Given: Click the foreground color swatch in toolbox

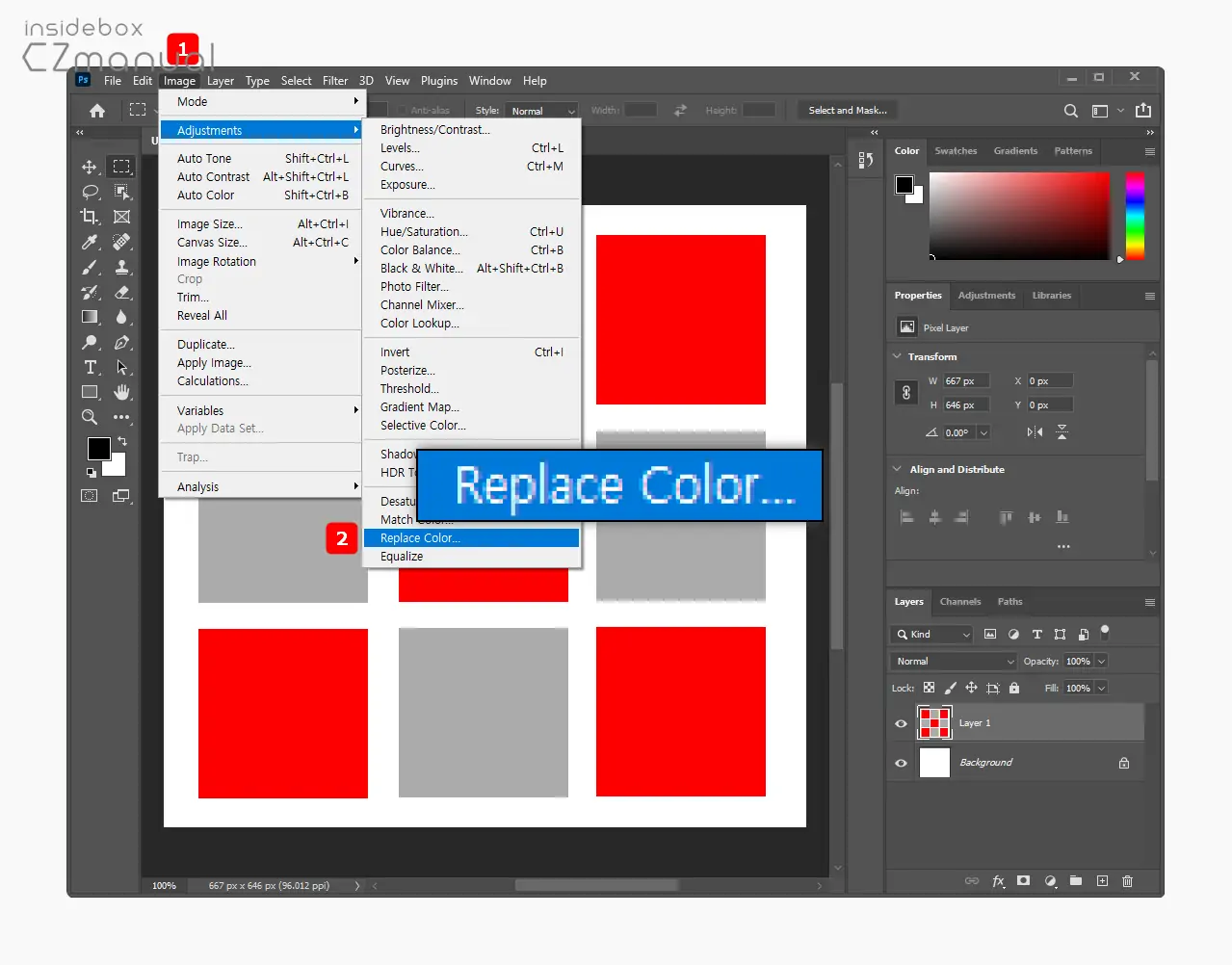Looking at the screenshot, I should (x=98, y=448).
